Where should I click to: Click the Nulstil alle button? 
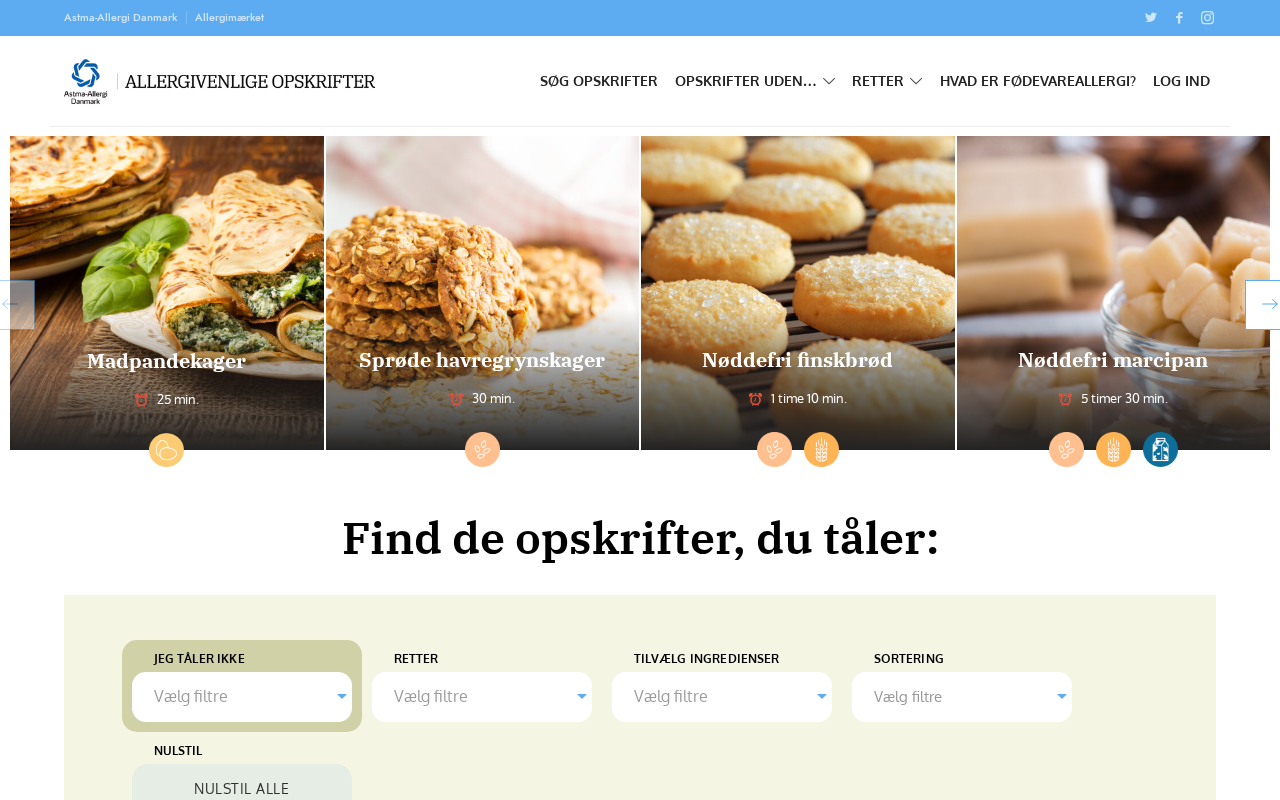[242, 786]
